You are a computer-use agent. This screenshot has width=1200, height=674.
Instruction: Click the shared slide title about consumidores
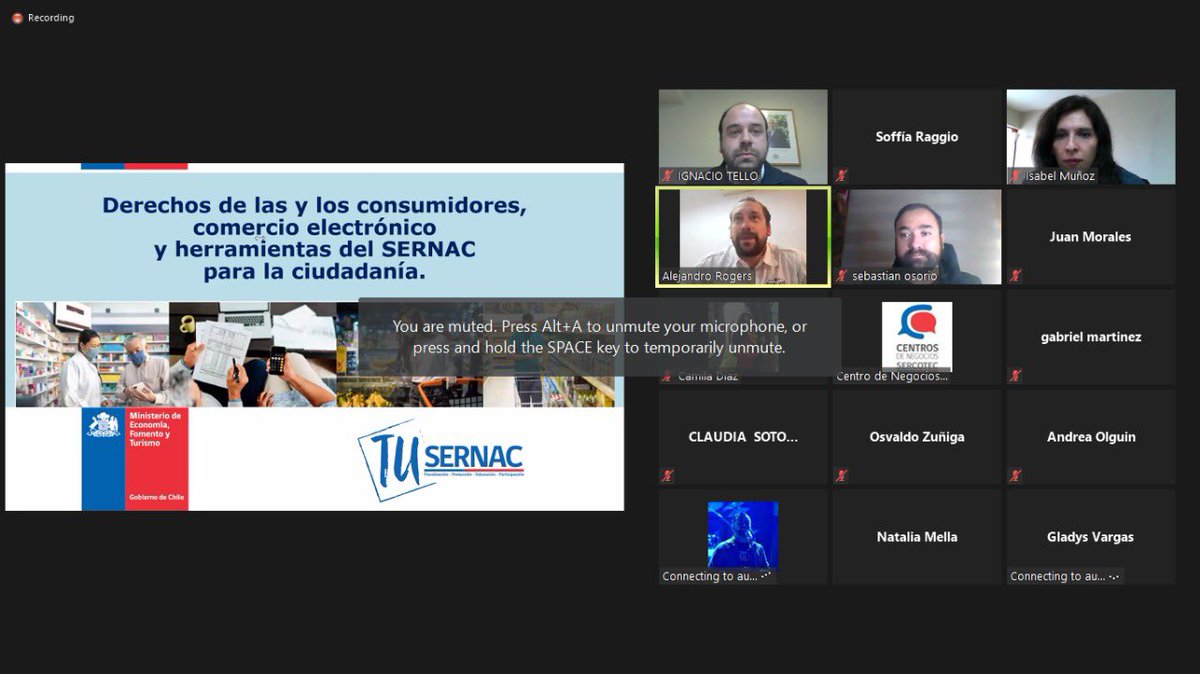click(x=314, y=238)
